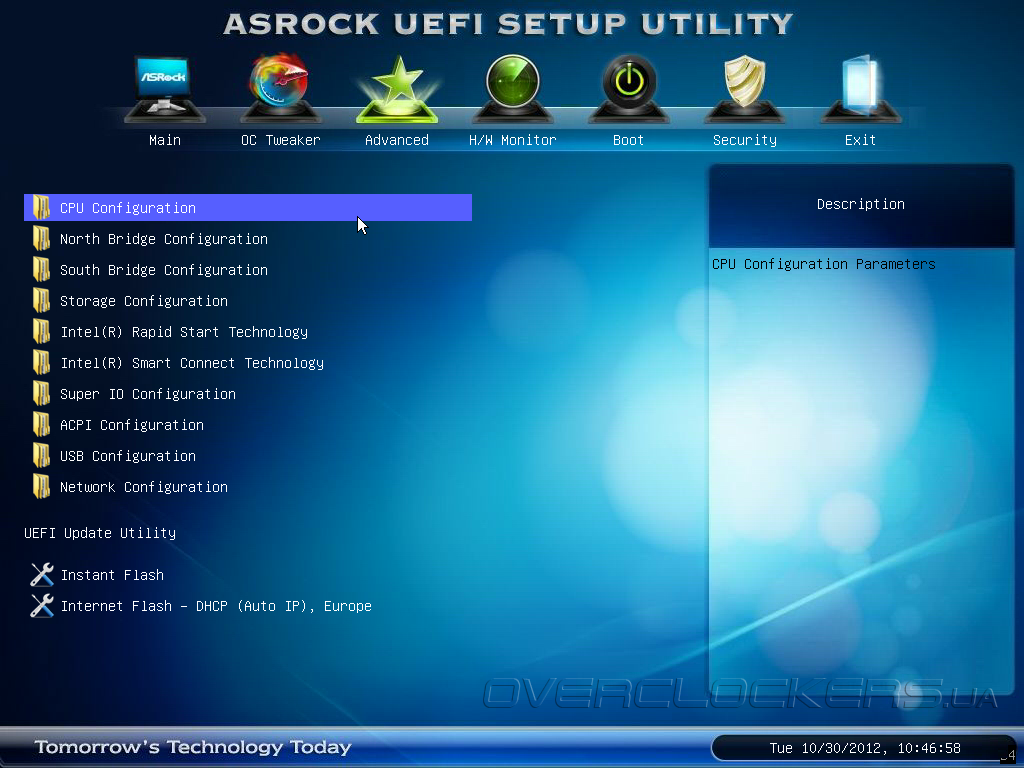Click folder icon beside Storage Configuration
The image size is (1024, 768).
point(41,301)
